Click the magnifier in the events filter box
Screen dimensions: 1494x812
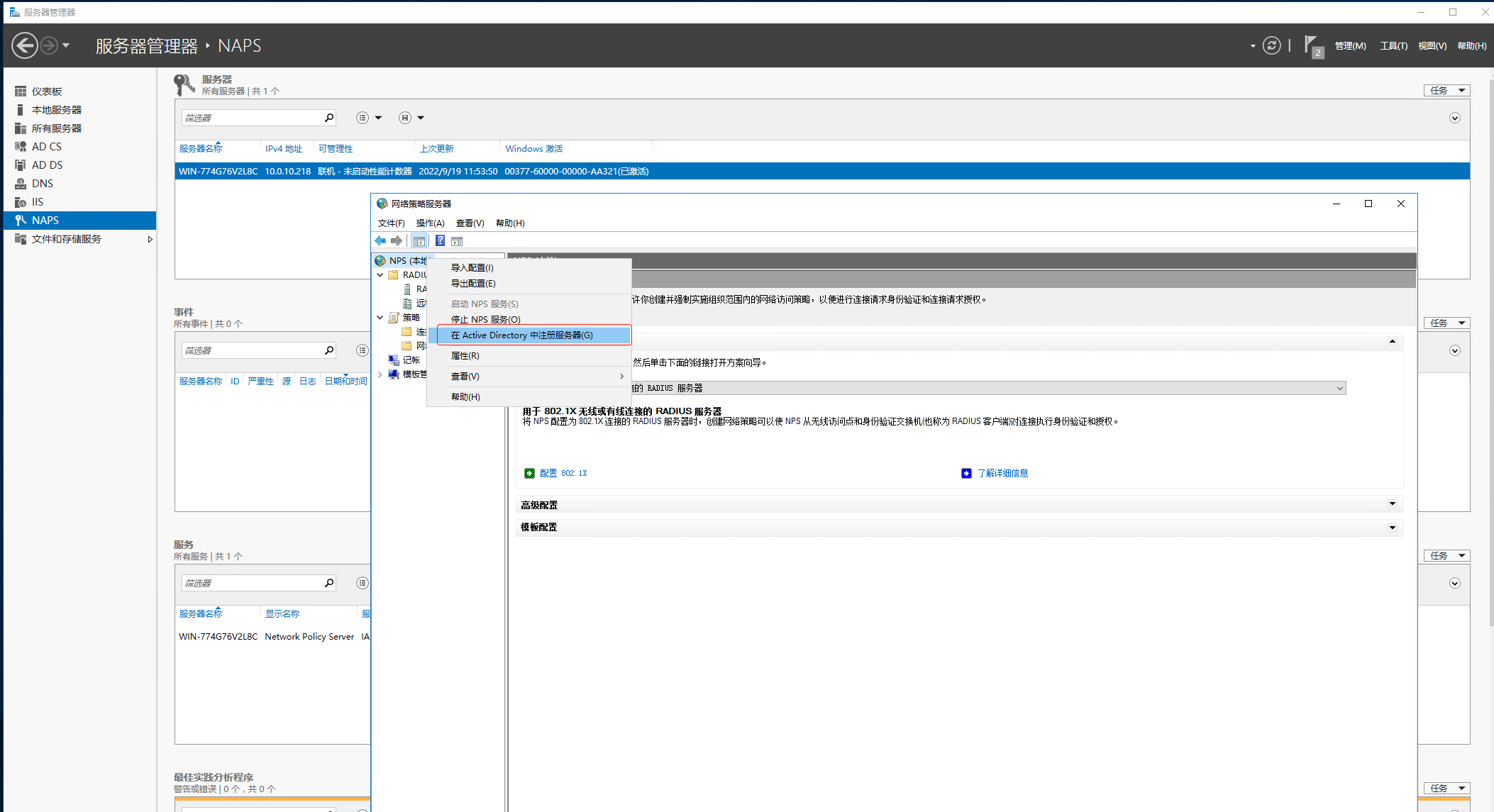329,350
